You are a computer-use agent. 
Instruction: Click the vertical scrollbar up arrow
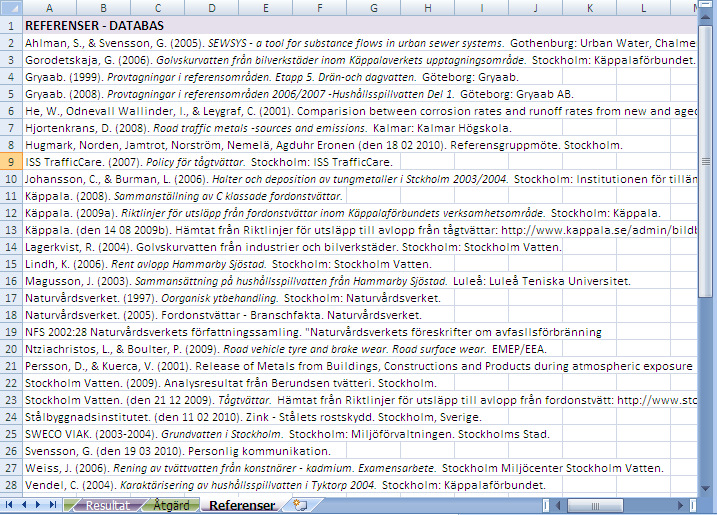[706, 17]
